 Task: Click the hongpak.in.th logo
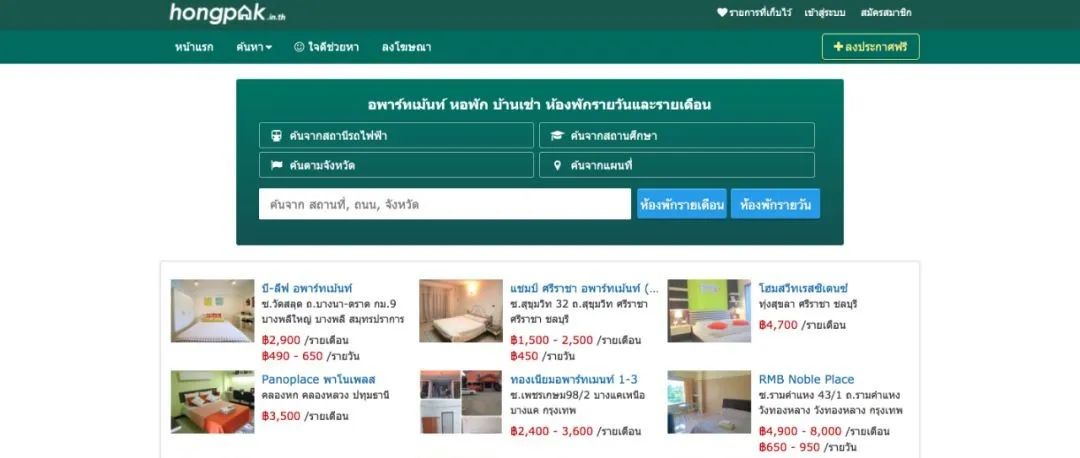[227, 13]
